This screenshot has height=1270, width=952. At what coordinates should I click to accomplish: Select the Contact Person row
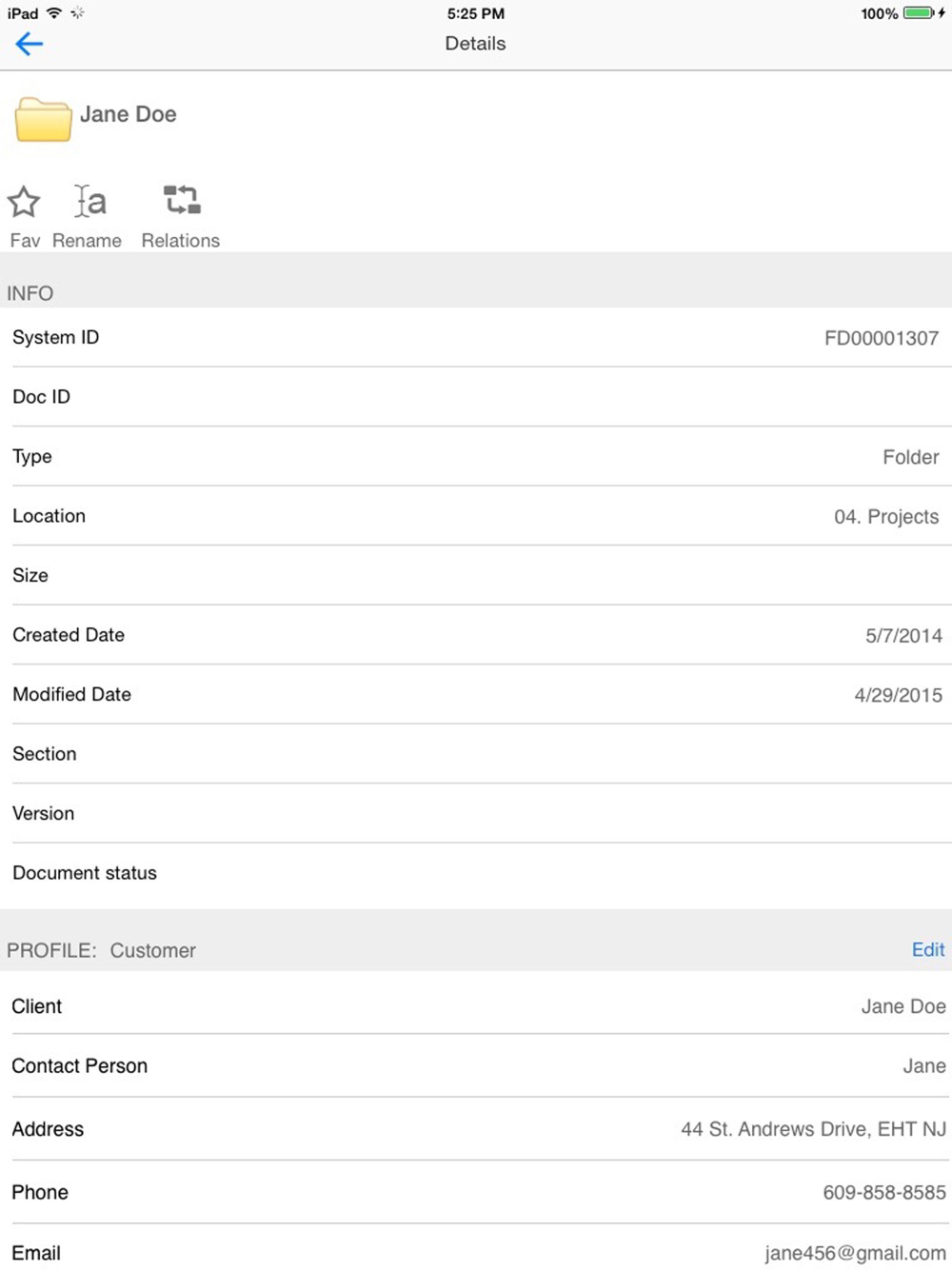coord(476,1066)
